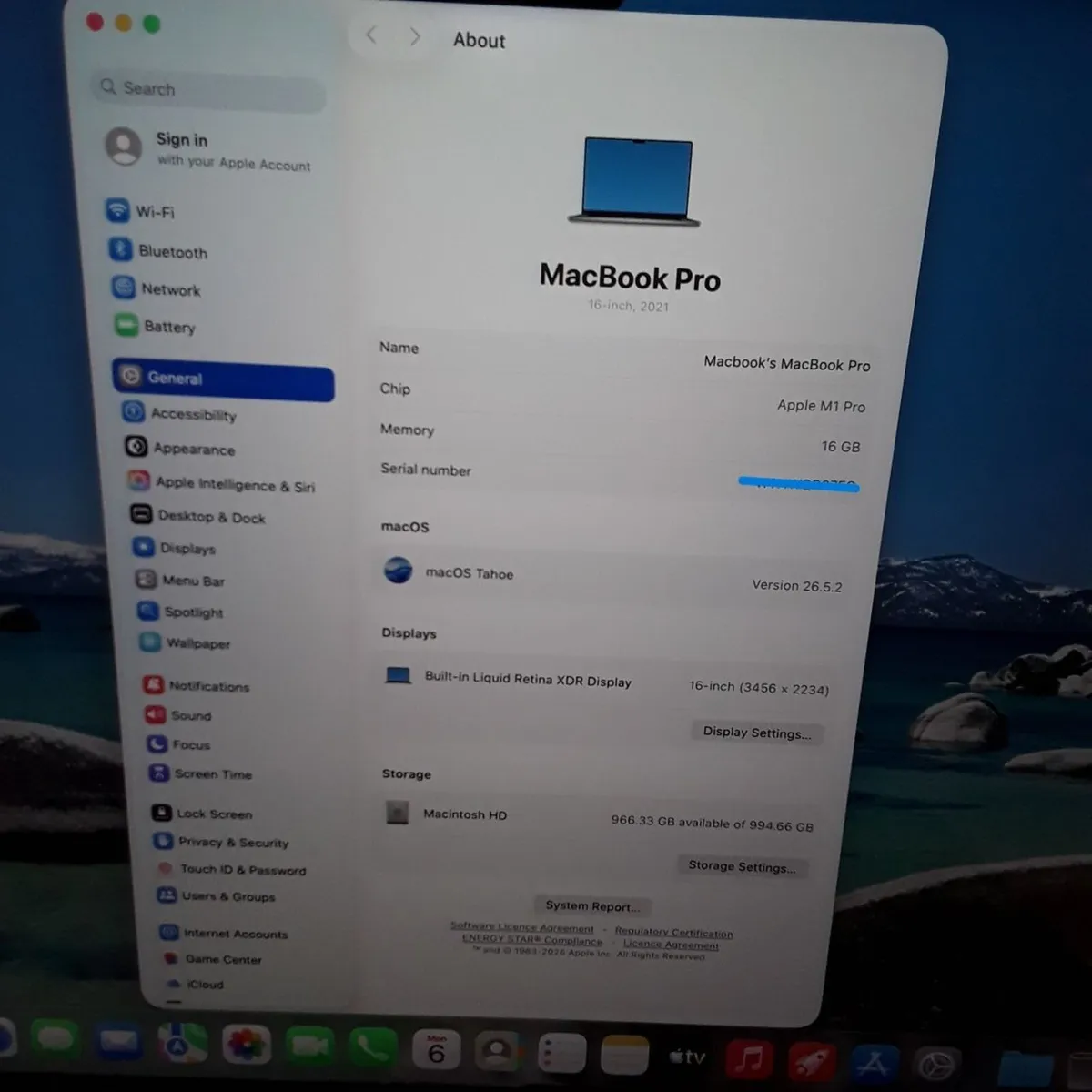Open Users & Groups settings
This screenshot has height=1092, width=1092.
217,895
